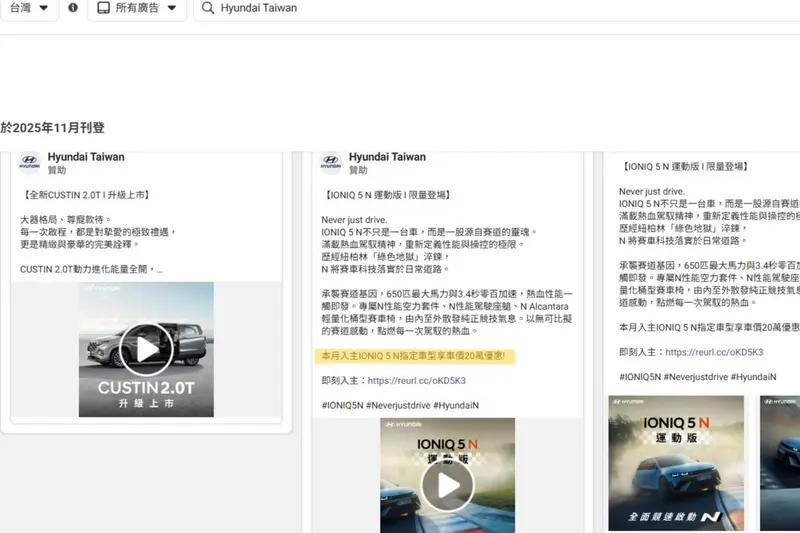
Task: Click the search magnifier icon
Action: pos(208,8)
